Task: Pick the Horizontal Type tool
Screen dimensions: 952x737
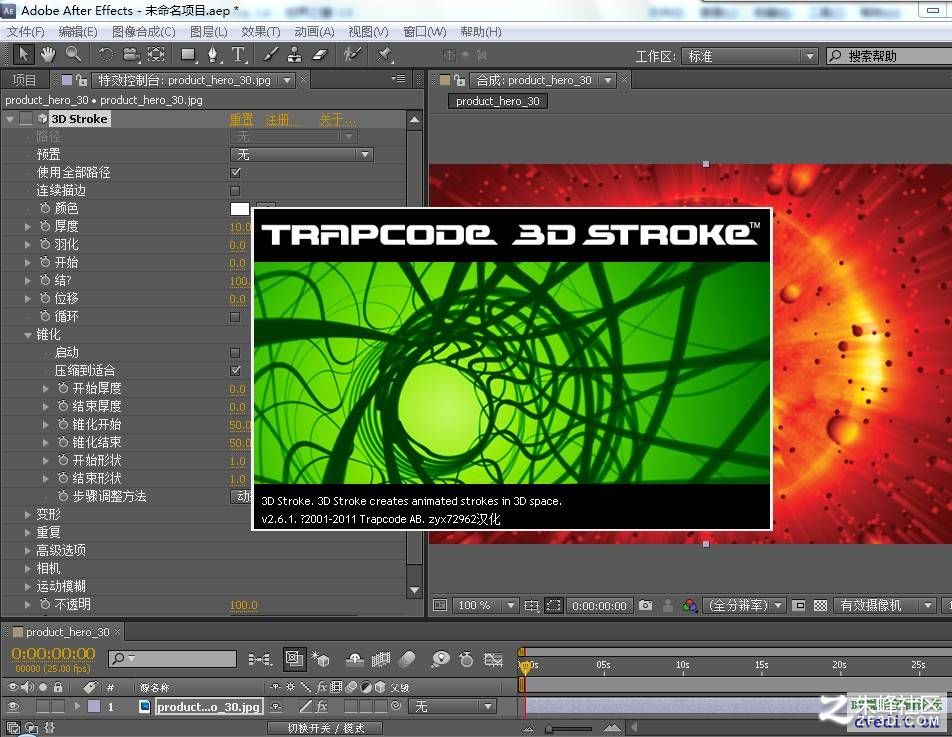Action: pyautogui.click(x=239, y=55)
